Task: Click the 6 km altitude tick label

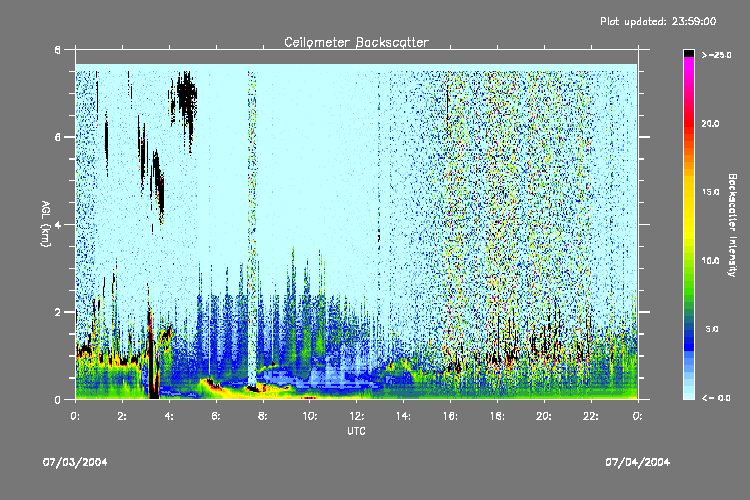Action: pyautogui.click(x=58, y=137)
